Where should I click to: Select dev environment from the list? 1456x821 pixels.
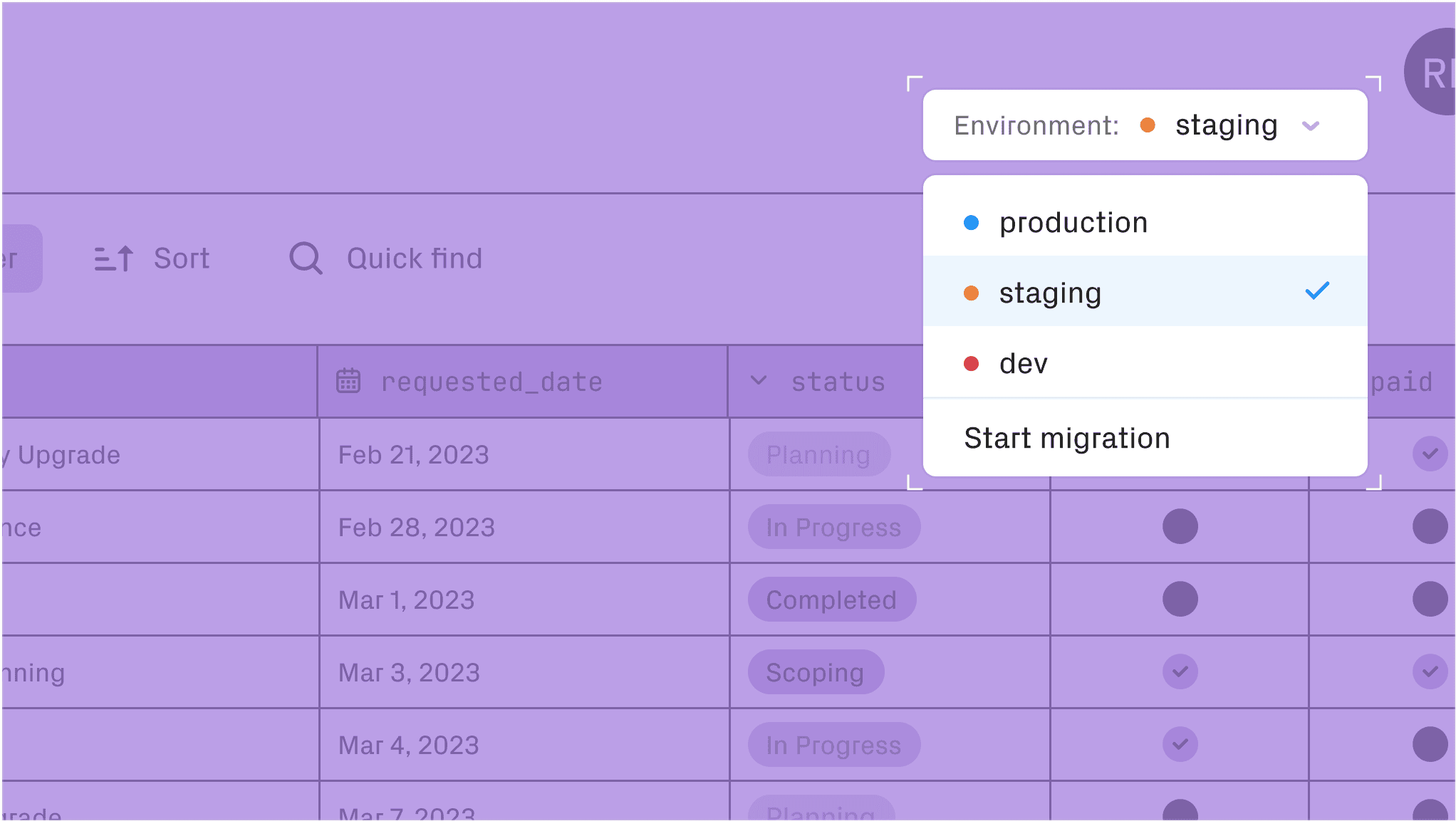(x=1023, y=364)
